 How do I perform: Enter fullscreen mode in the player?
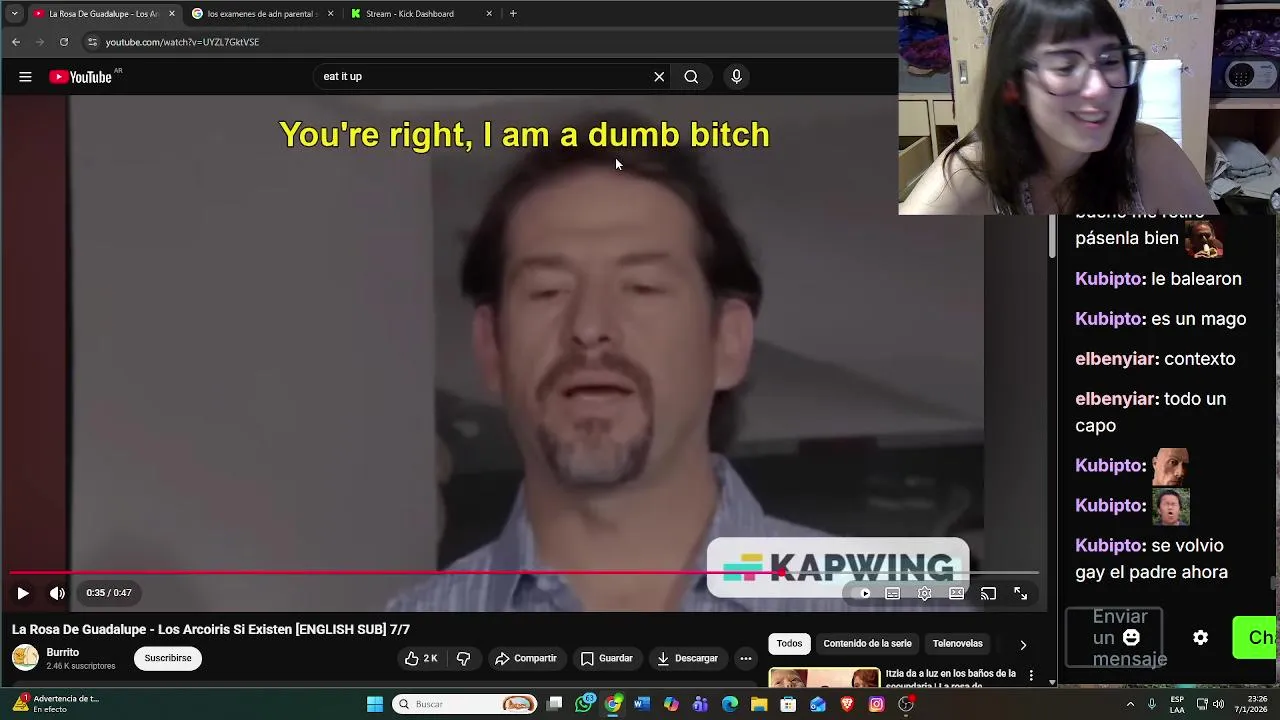pos(1020,594)
